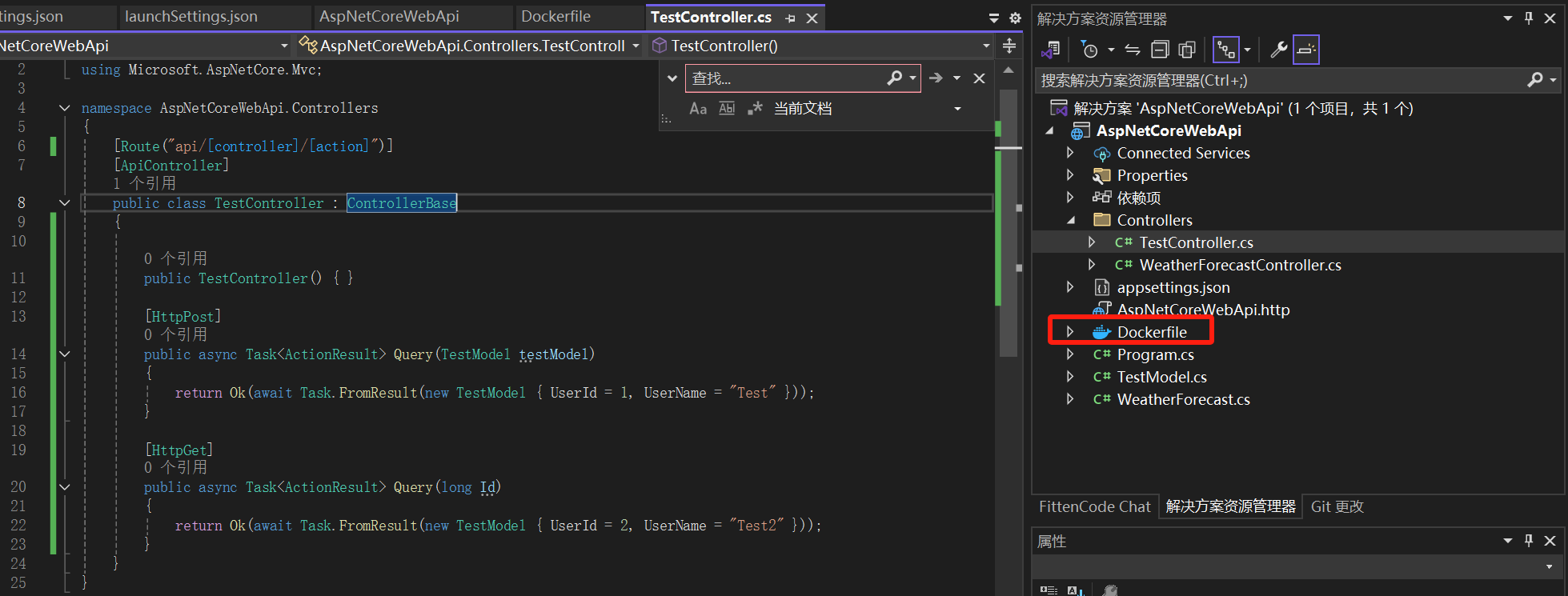Switch to the launchSettings.json tab
Image resolution: width=1568 pixels, height=596 pixels.
(191, 17)
